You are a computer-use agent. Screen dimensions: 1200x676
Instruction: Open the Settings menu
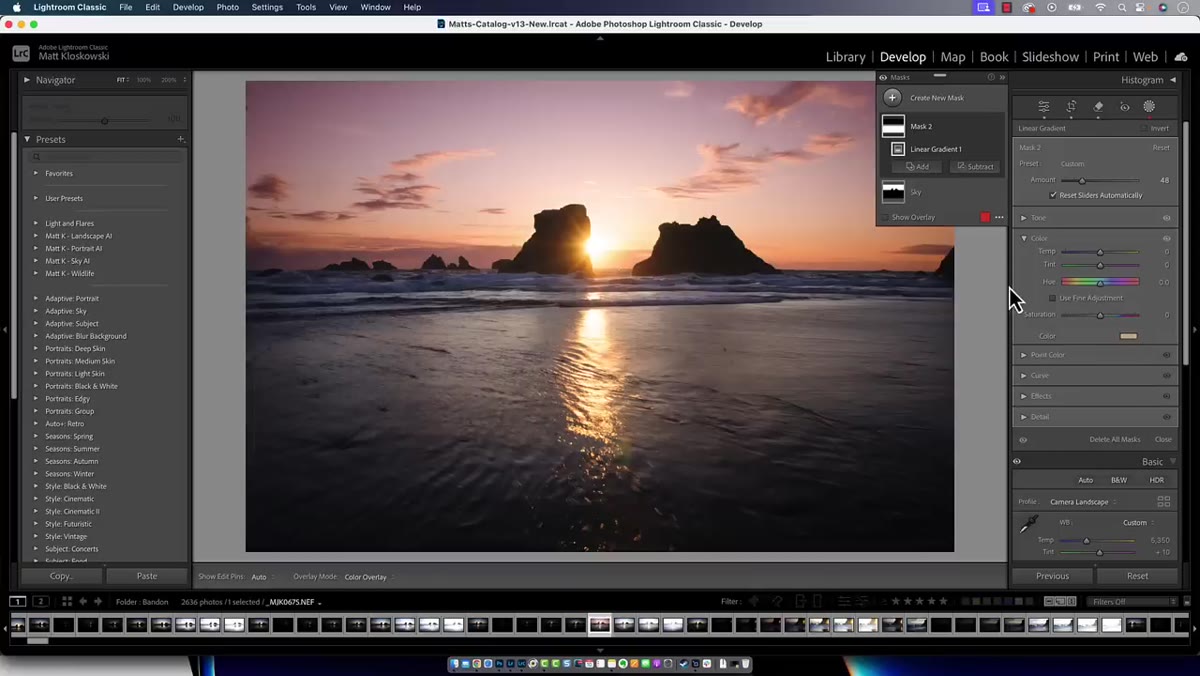point(267,7)
